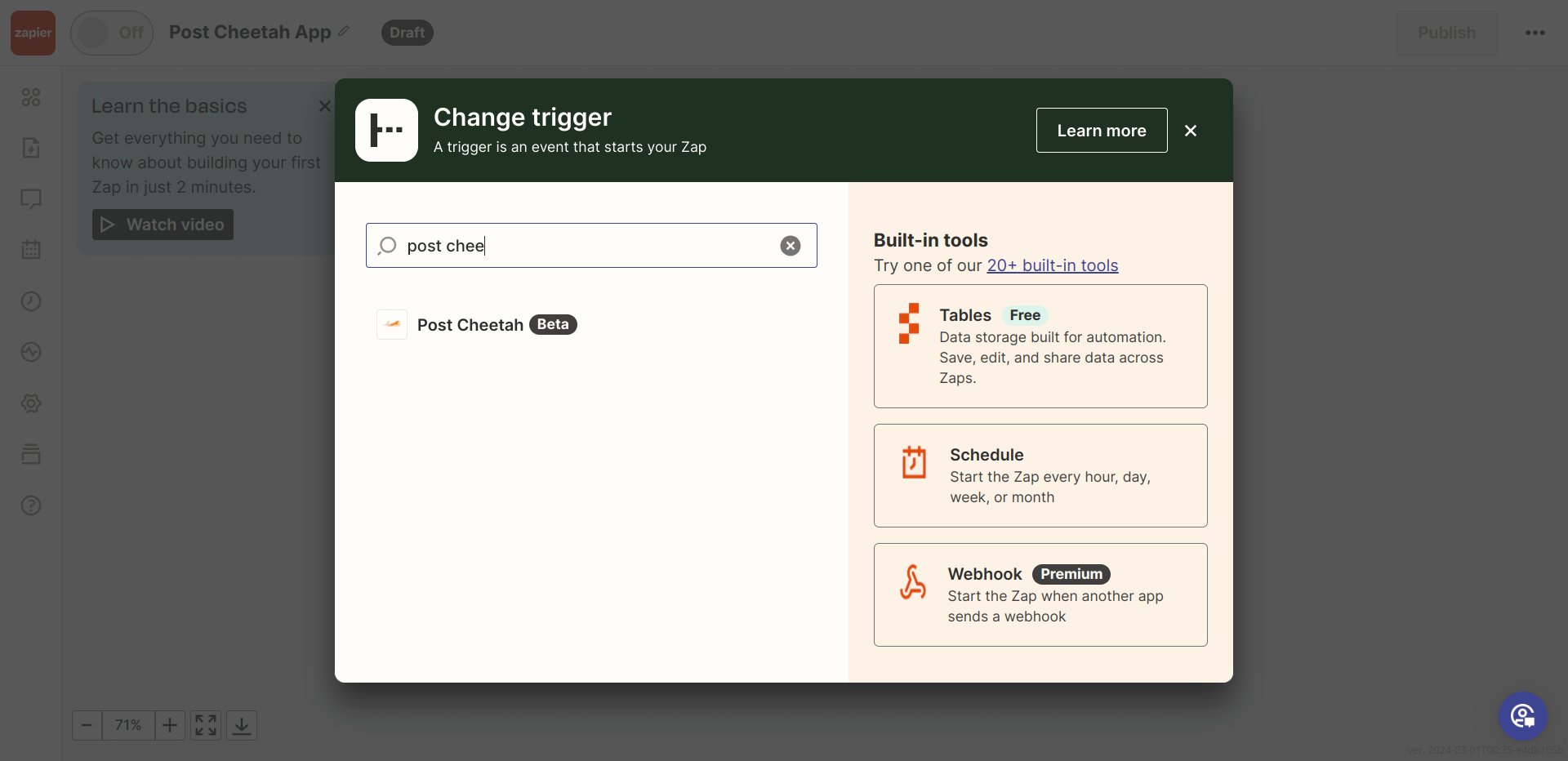
Task: Click the 71% zoom level value
Action: point(128,725)
